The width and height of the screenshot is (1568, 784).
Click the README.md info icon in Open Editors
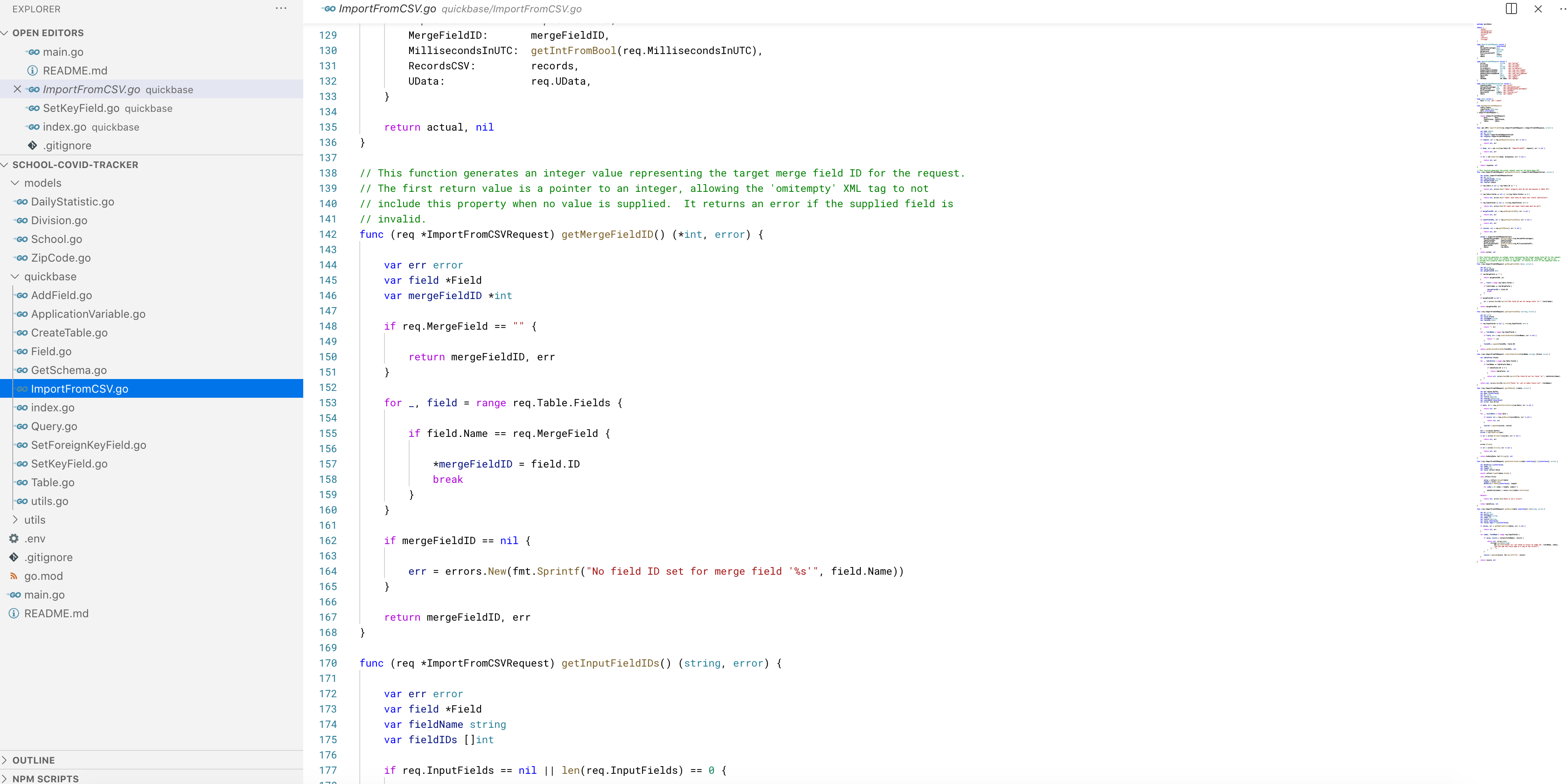[33, 71]
